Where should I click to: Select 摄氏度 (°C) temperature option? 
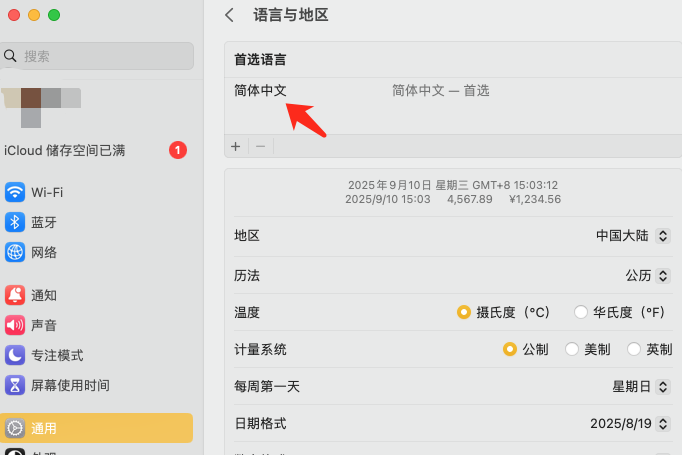[x=464, y=312]
